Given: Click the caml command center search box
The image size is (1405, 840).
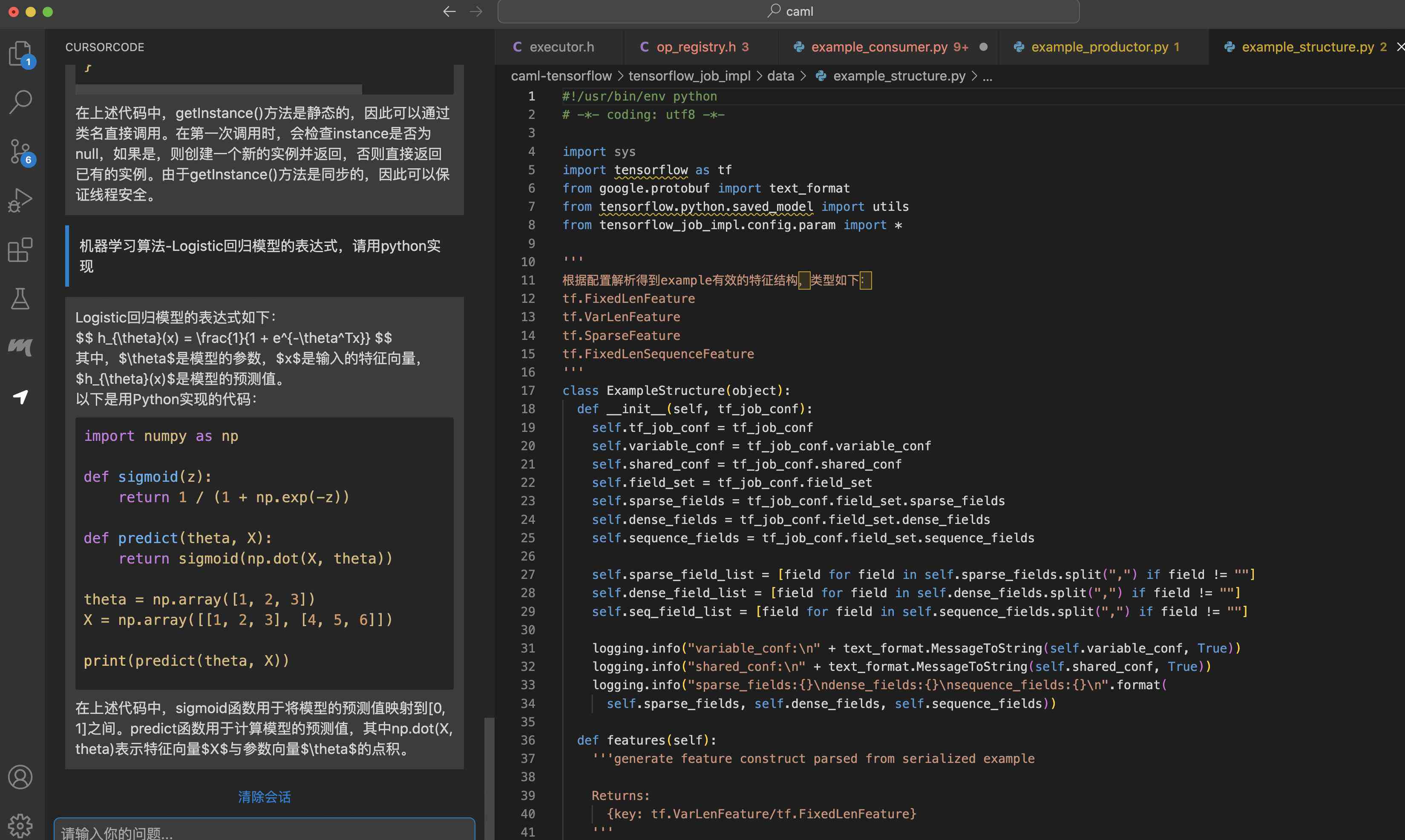Looking at the screenshot, I should click(x=788, y=12).
